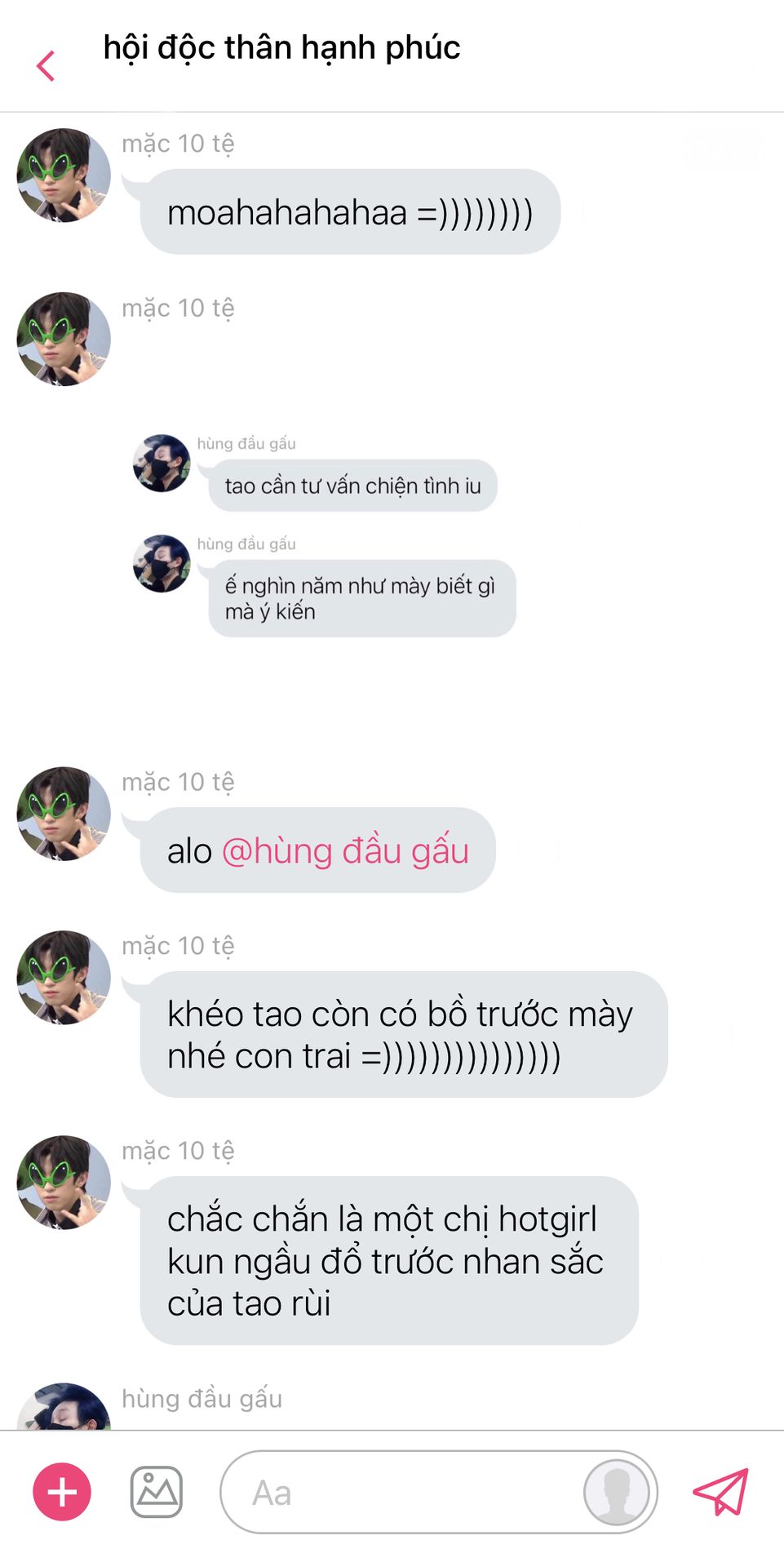Open partially visible hùng đầu gấu avatar at bottom
This screenshot has height=1567, width=784.
pos(64,1406)
